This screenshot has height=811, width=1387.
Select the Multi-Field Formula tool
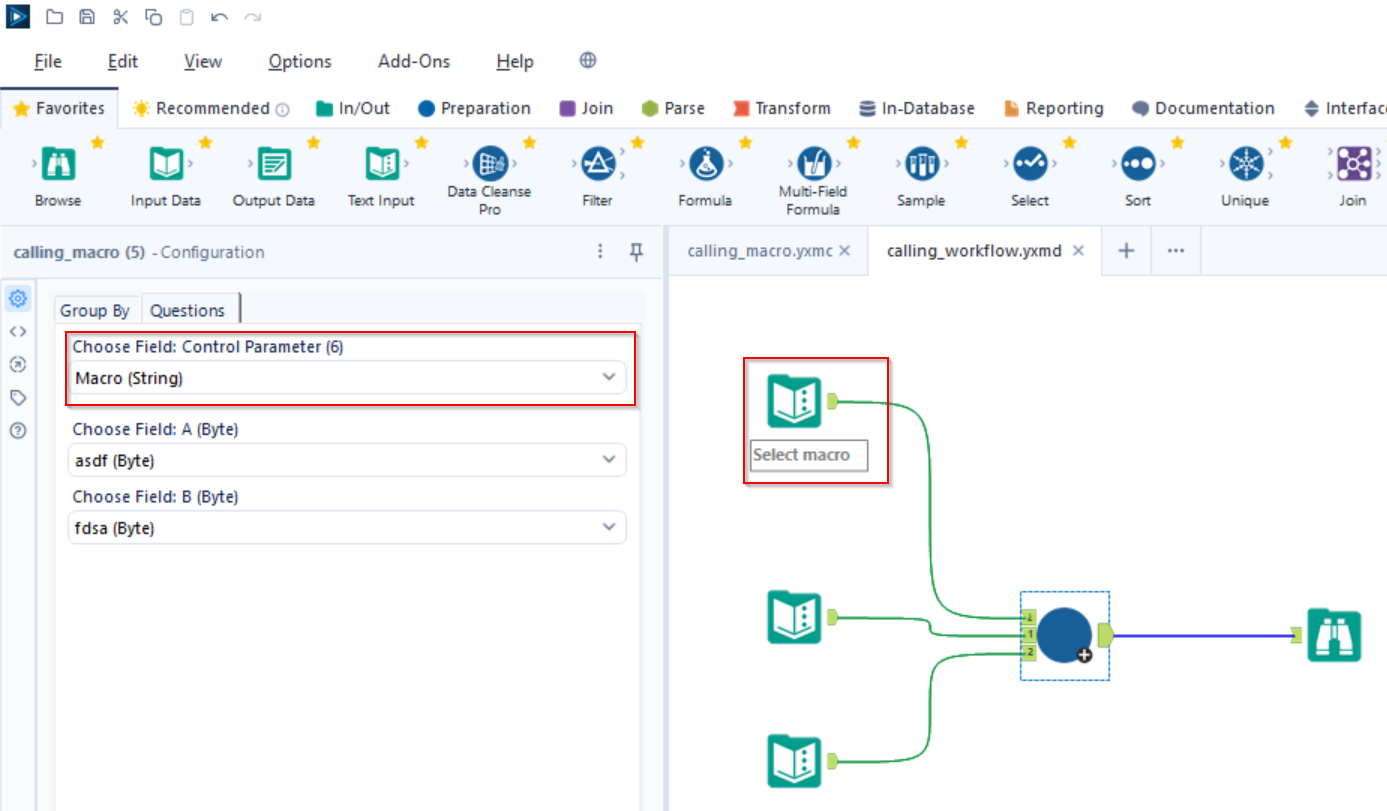pos(813,163)
